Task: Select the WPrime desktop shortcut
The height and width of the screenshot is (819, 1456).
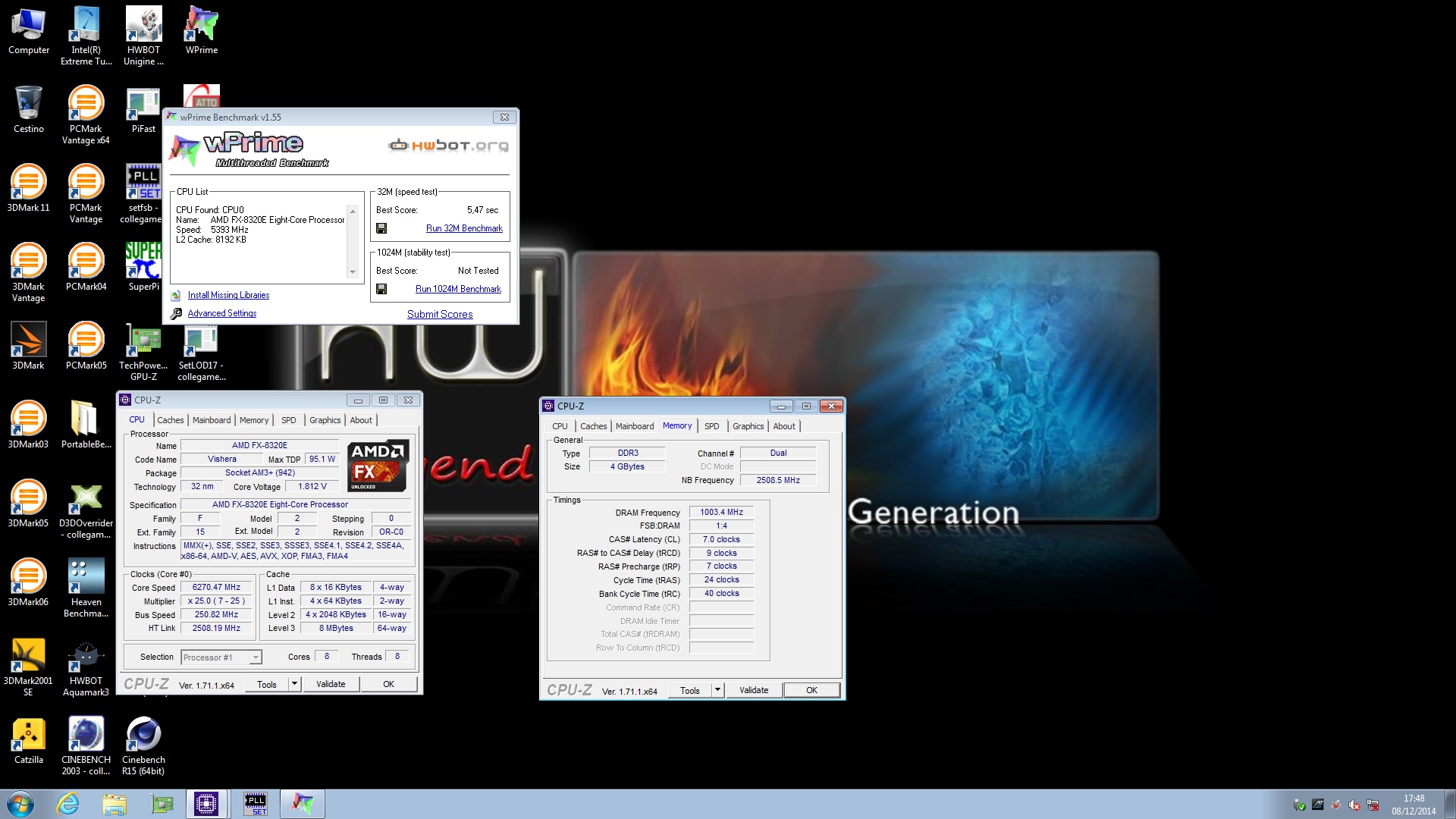Action: click(201, 30)
